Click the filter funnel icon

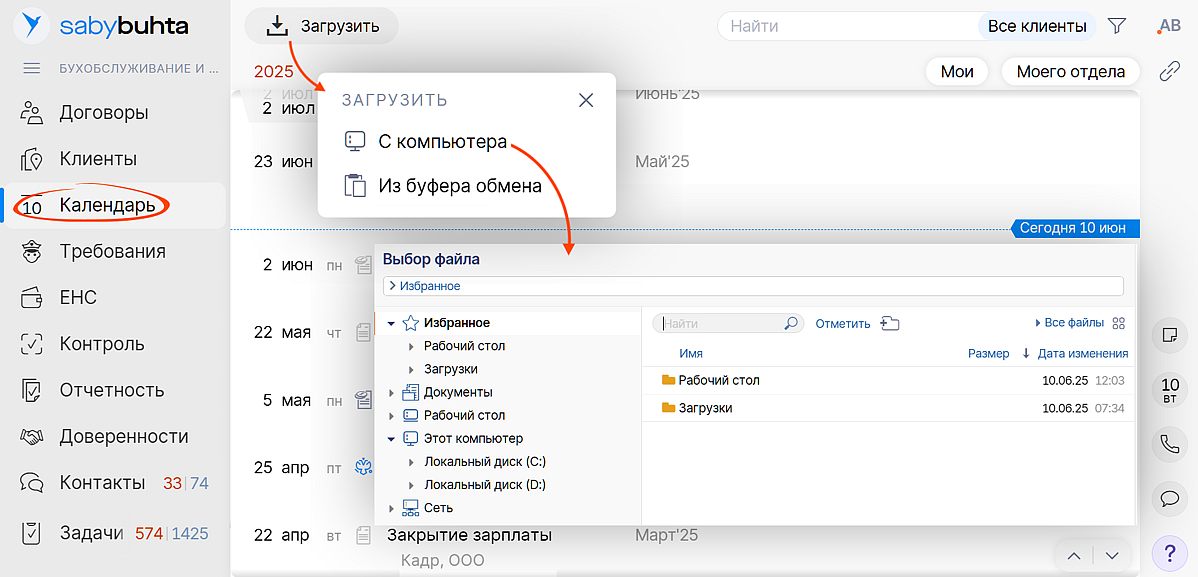click(1117, 26)
